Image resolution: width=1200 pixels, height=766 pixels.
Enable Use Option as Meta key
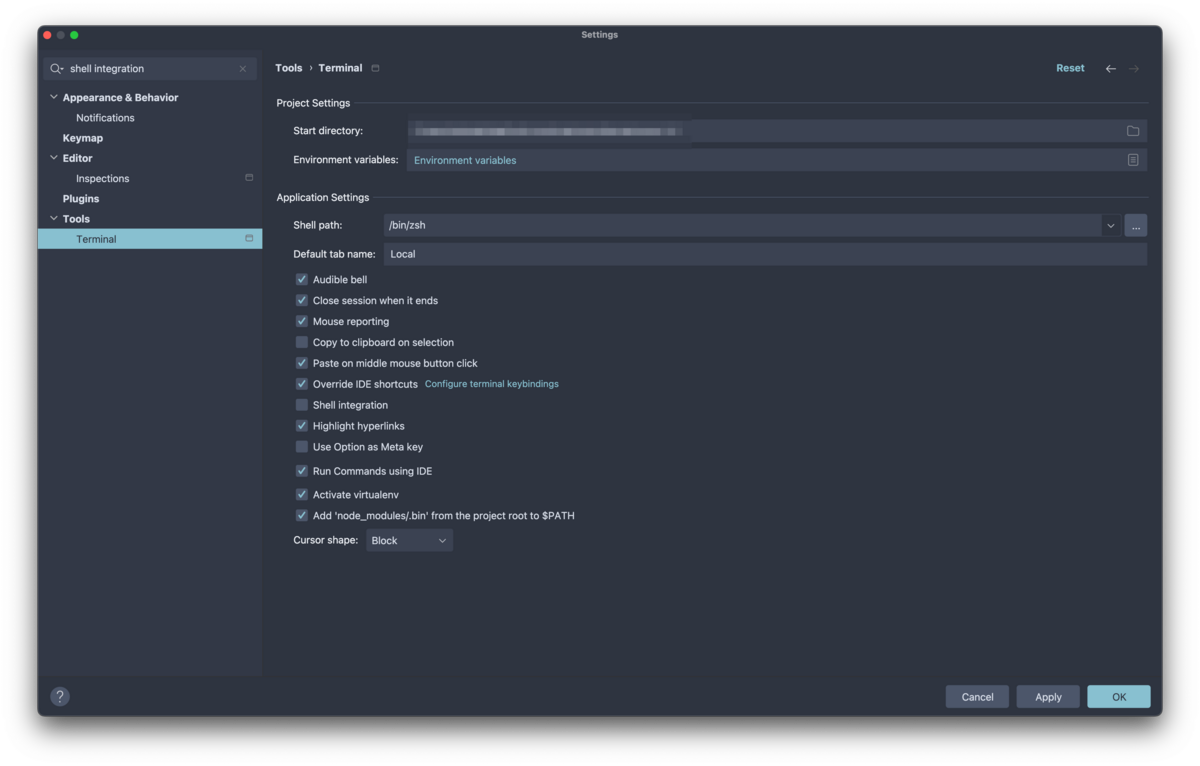coord(301,447)
